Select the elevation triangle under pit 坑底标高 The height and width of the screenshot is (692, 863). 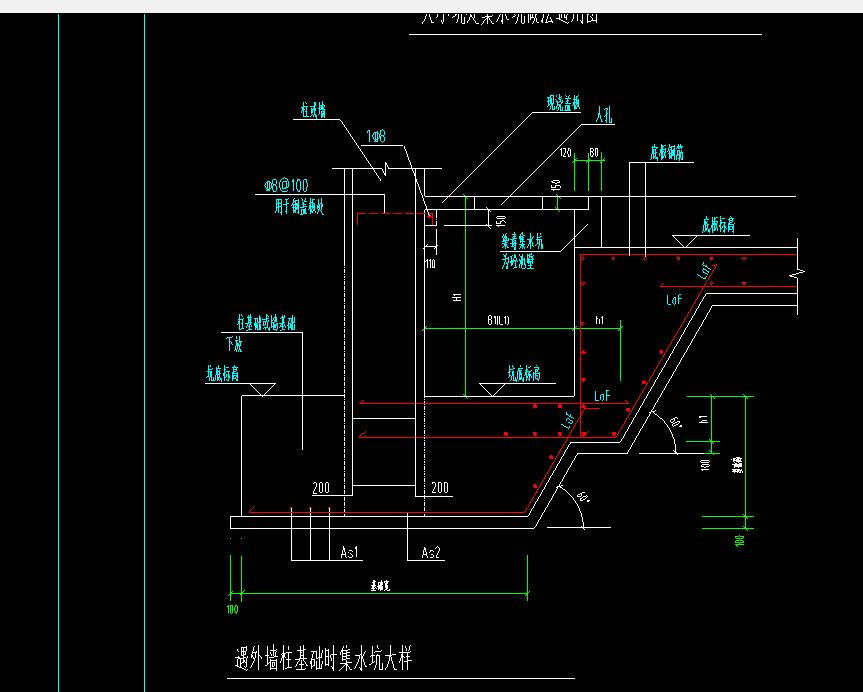[x=491, y=389]
